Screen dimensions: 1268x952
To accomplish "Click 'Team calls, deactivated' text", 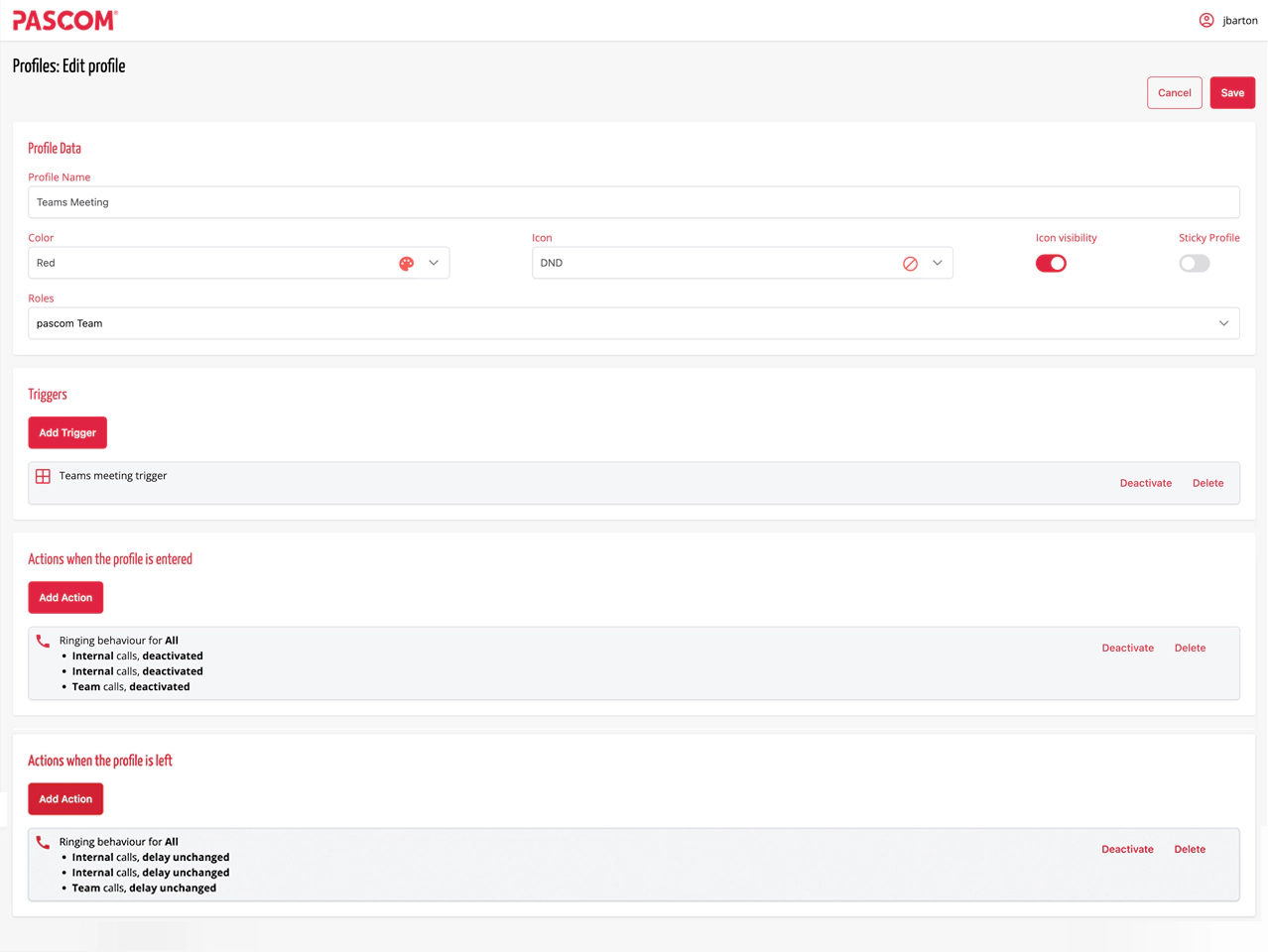I will 131,686.
